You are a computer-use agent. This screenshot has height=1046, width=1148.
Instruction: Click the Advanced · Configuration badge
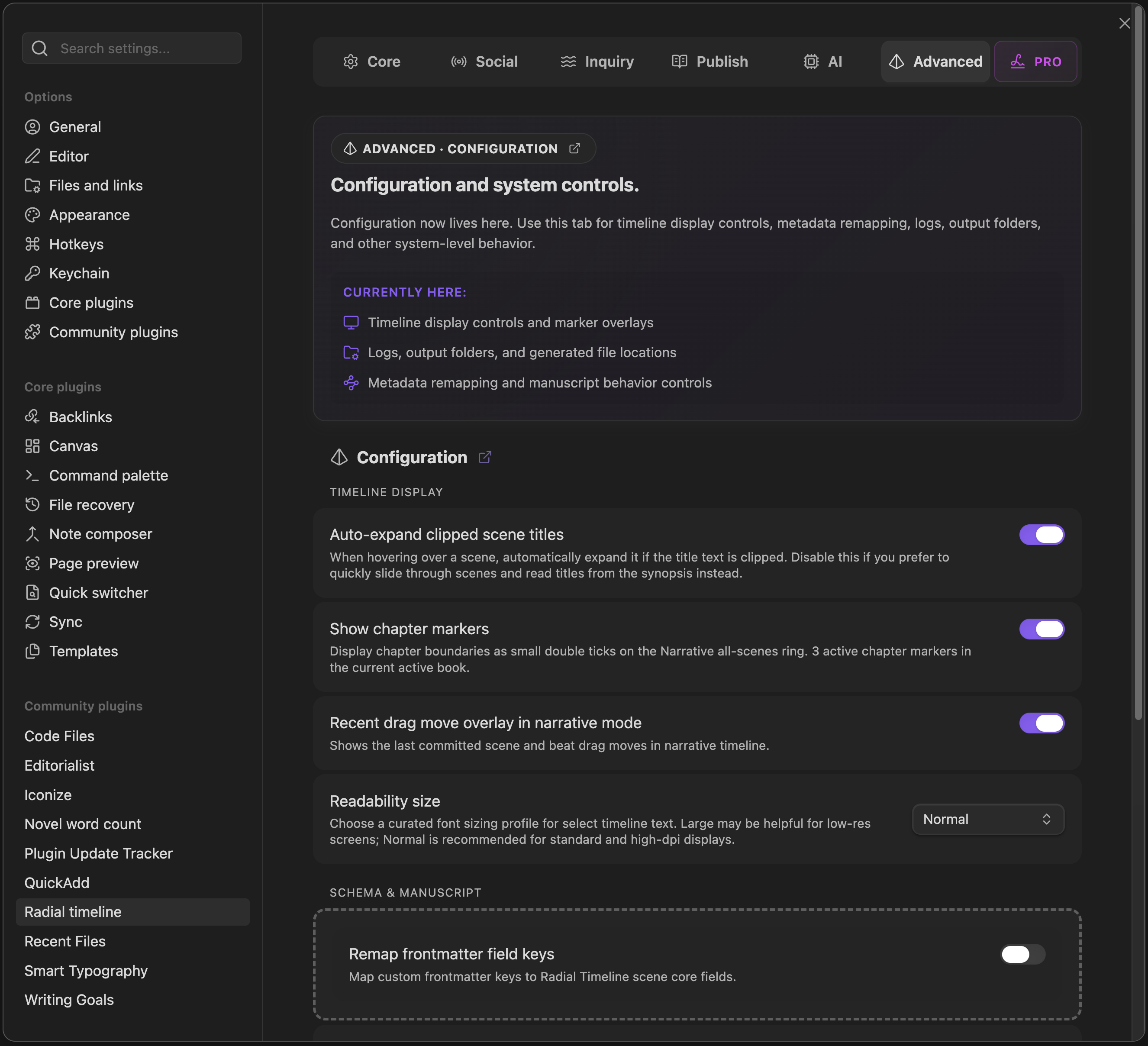click(x=463, y=149)
